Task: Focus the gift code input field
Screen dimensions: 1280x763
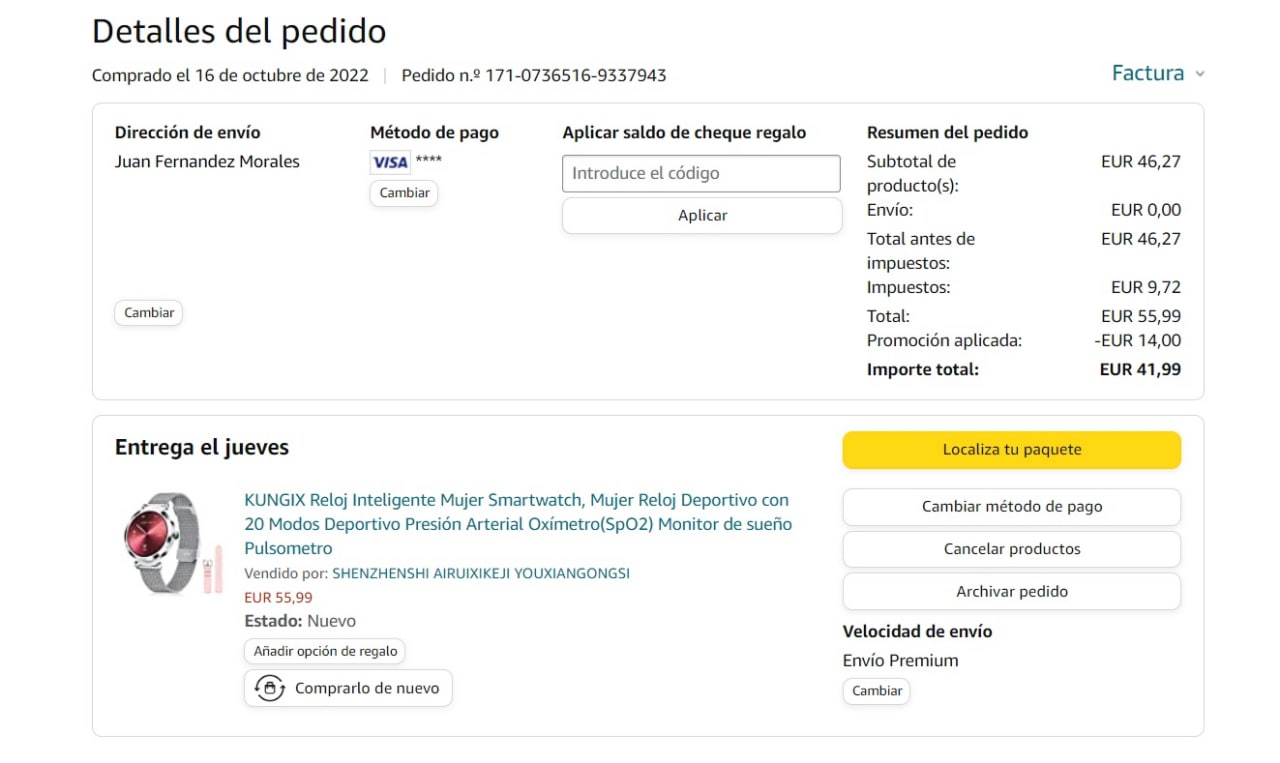Action: [x=701, y=173]
